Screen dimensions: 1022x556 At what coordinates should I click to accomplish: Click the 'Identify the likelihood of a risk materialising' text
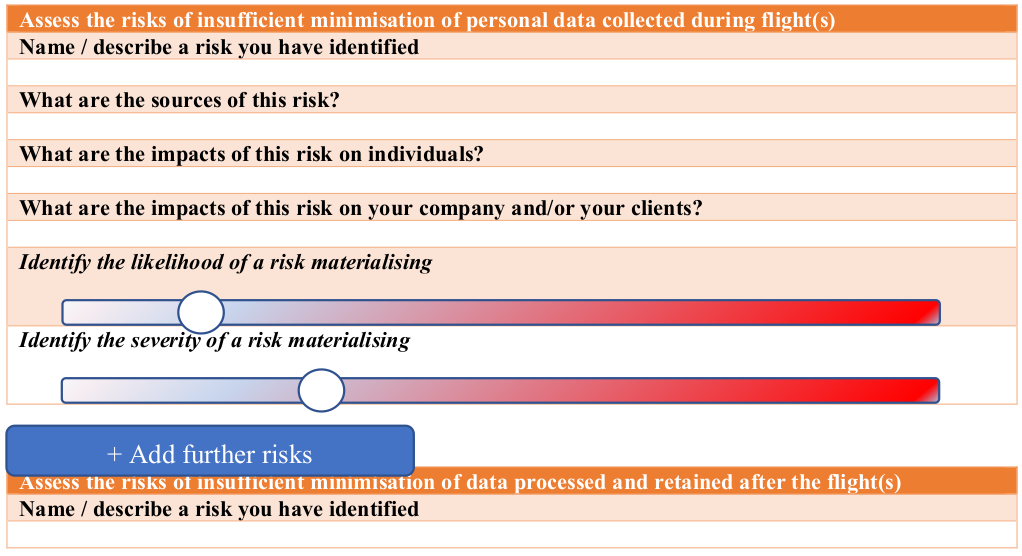(x=226, y=262)
